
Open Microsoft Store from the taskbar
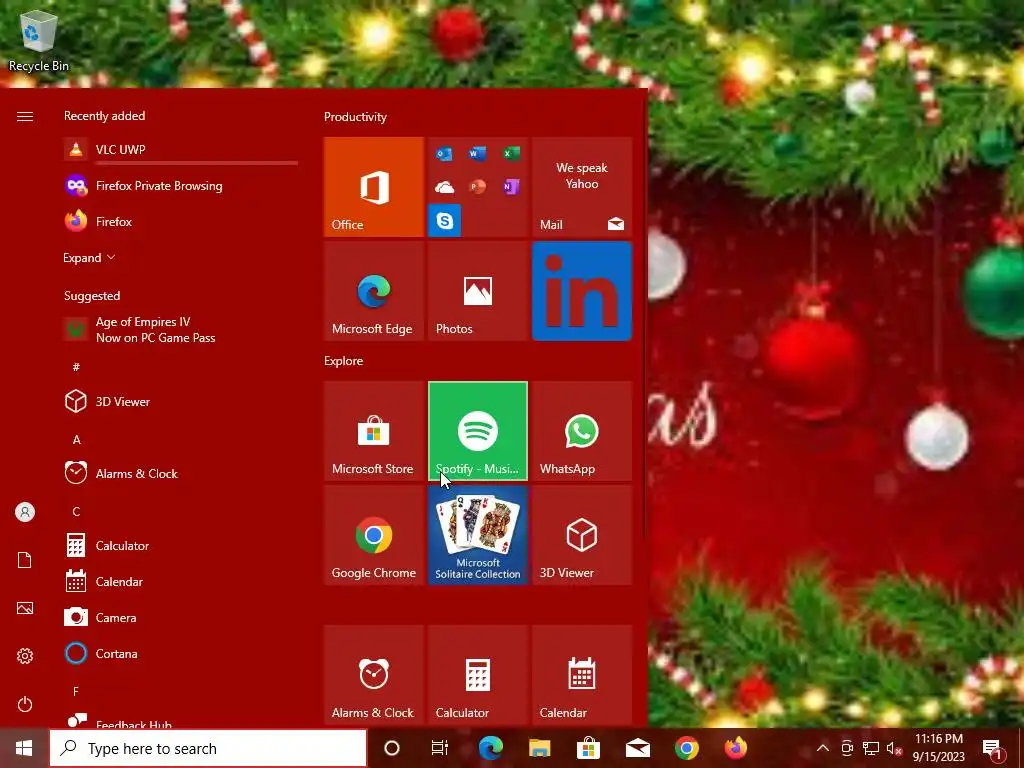coord(588,748)
